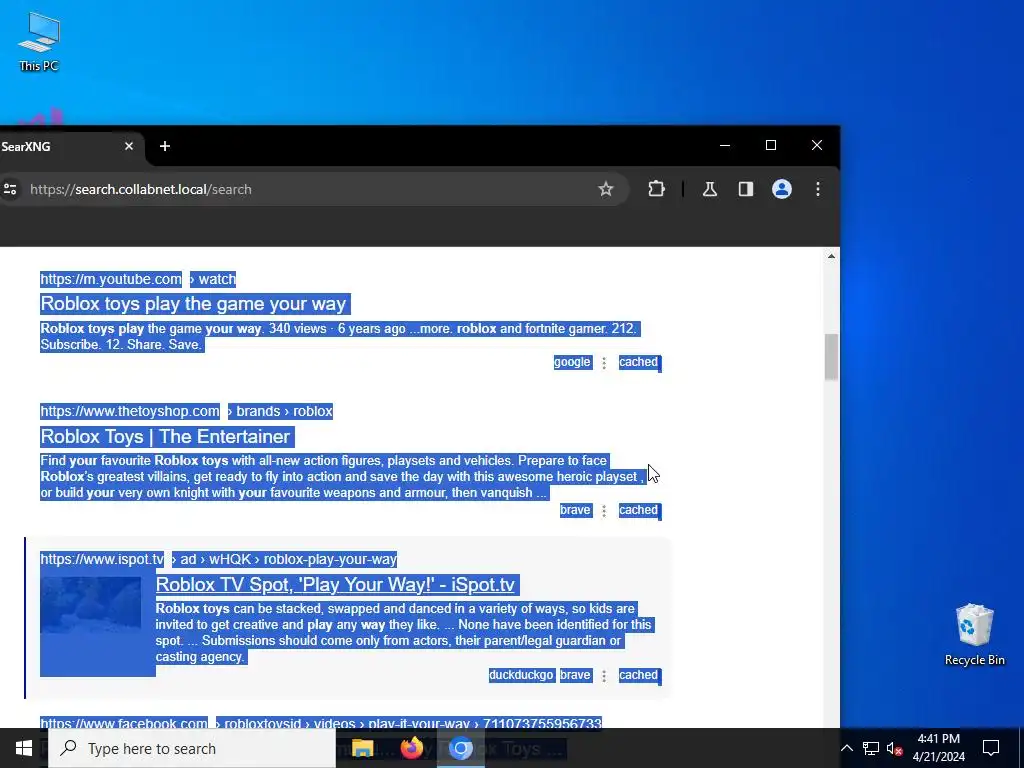Click the brave label on Entertainer result

(575, 510)
